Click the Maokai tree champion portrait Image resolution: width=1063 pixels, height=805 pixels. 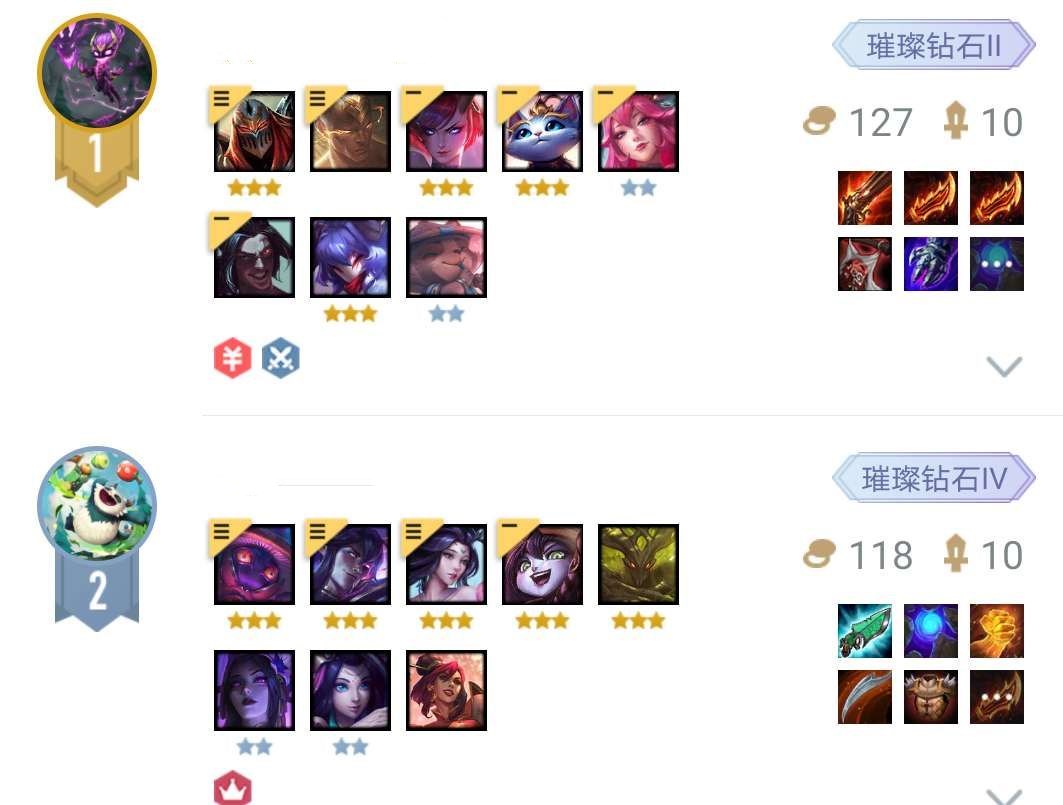pos(638,564)
